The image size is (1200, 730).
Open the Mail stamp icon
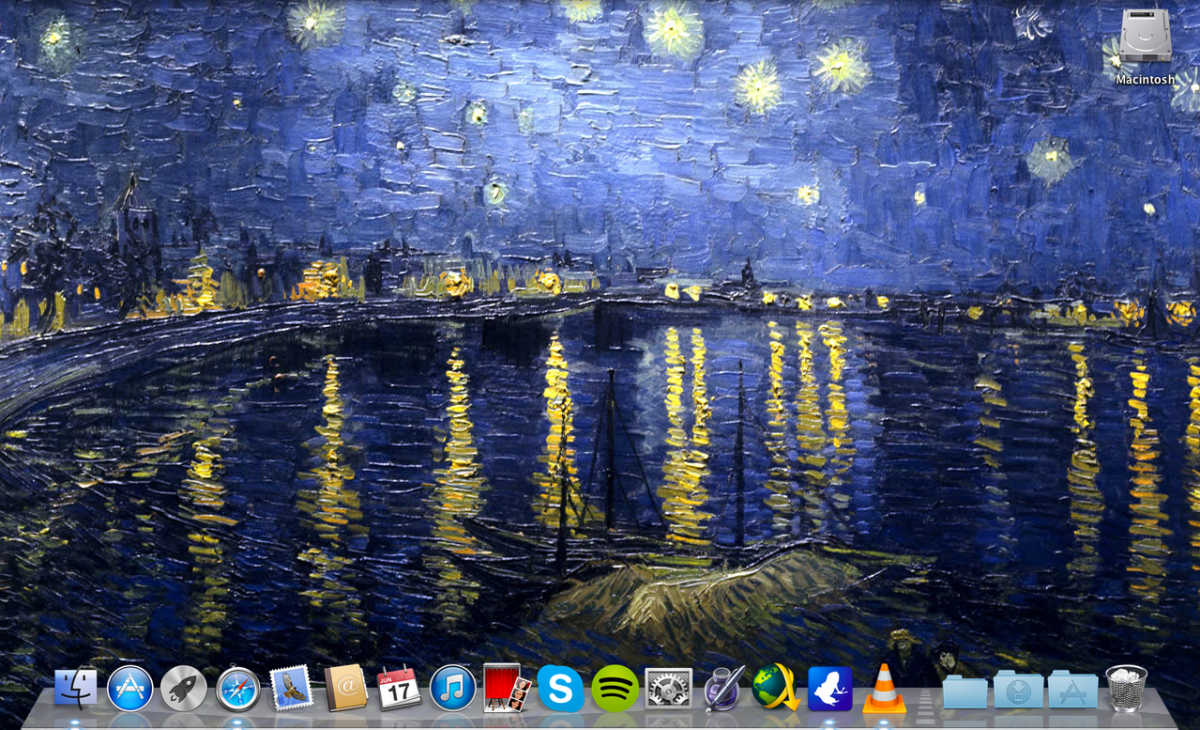click(292, 688)
